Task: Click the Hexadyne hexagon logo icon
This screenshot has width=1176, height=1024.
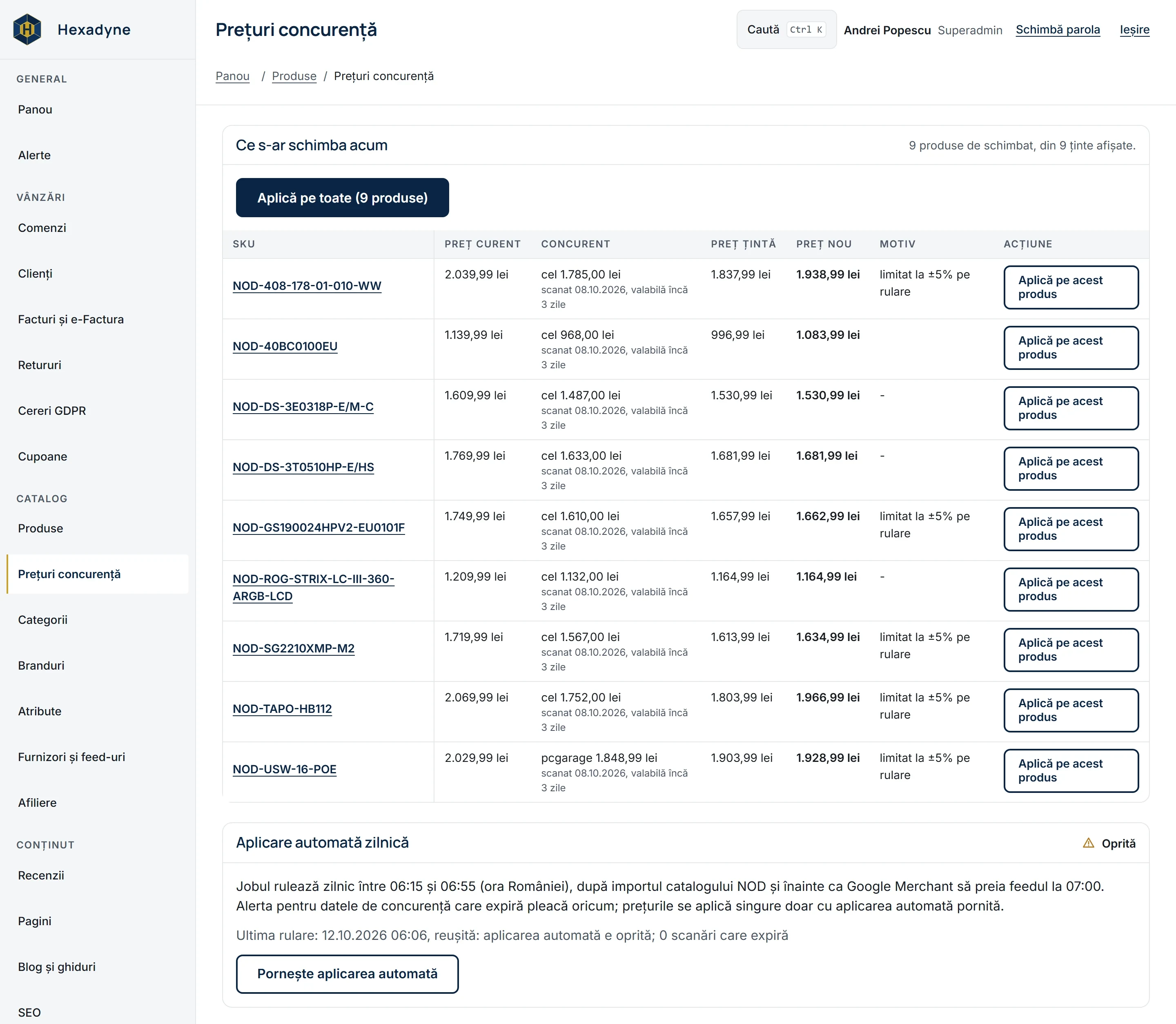Action: tap(27, 29)
